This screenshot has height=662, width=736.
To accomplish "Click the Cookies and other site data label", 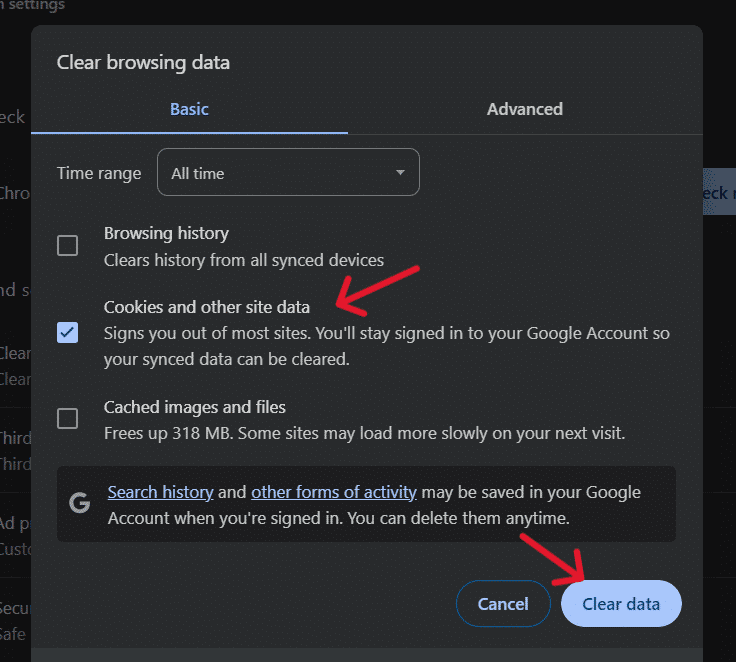I will point(207,307).
